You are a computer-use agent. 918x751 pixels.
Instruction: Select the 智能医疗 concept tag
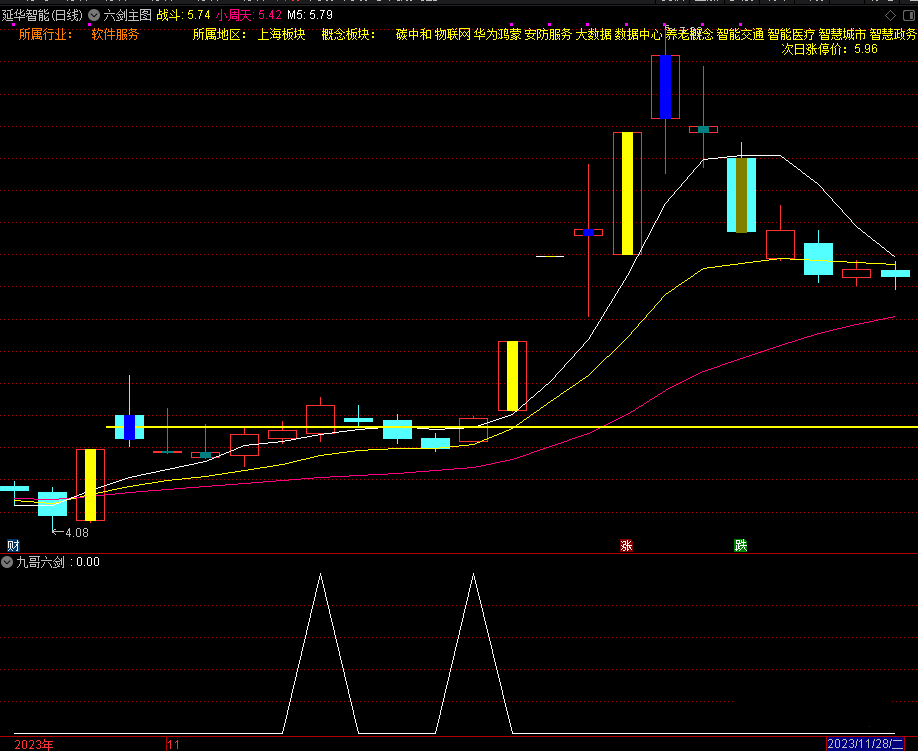tap(791, 34)
